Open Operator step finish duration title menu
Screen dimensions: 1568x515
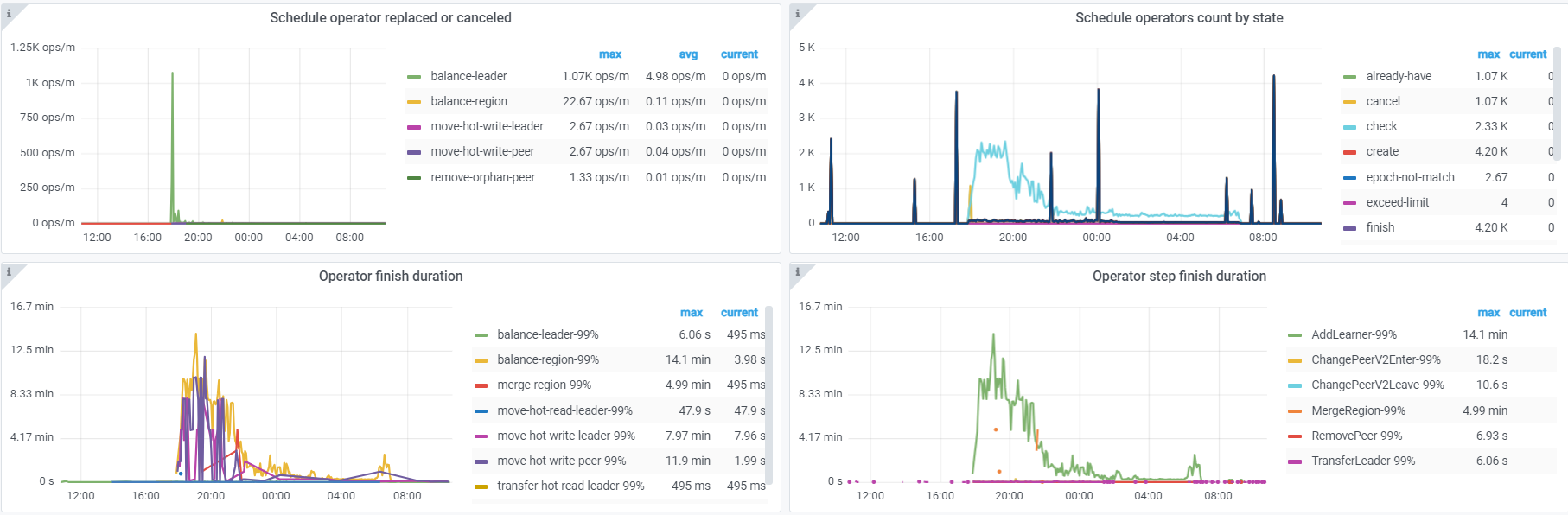tap(1179, 277)
